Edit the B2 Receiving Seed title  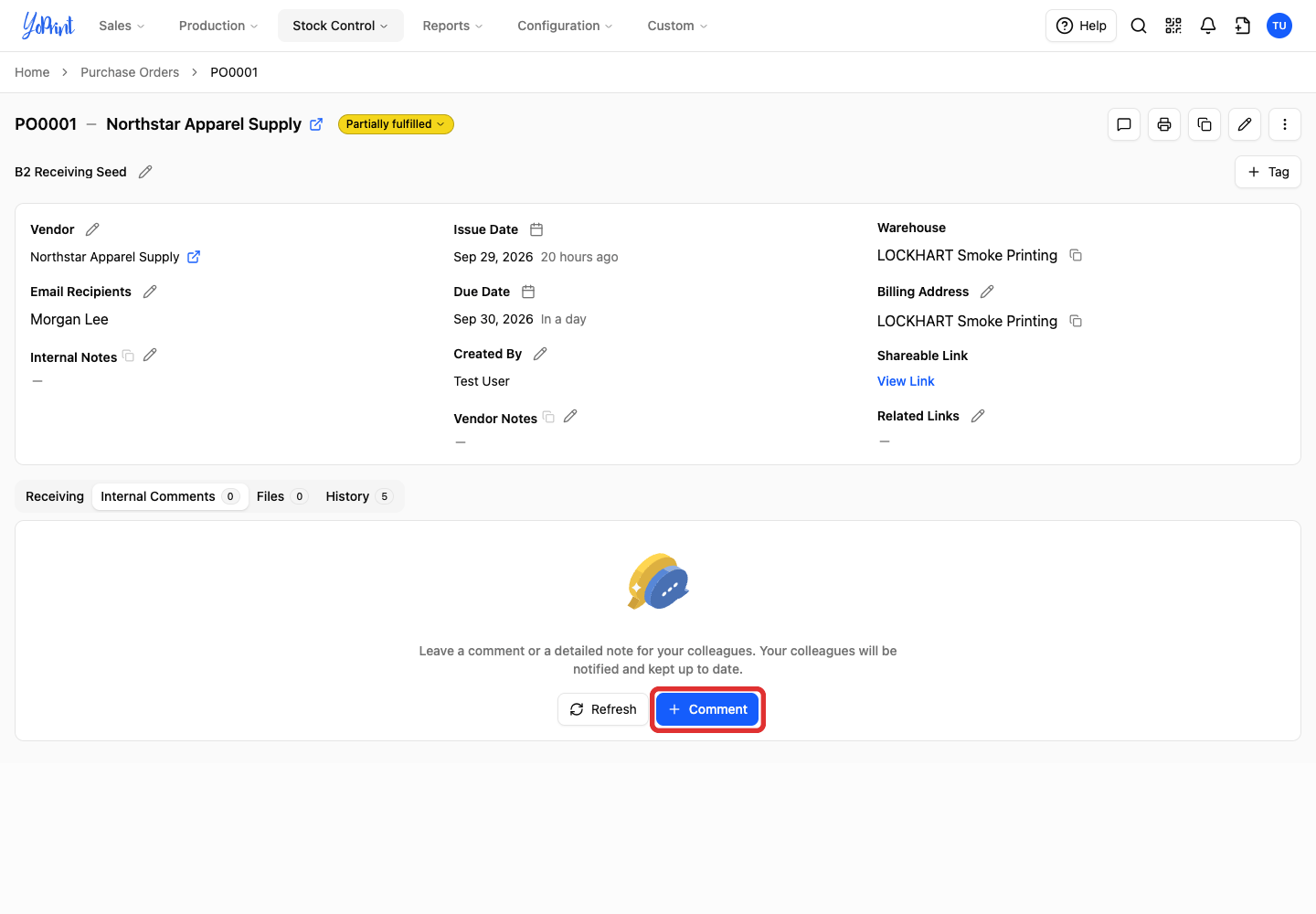click(145, 172)
